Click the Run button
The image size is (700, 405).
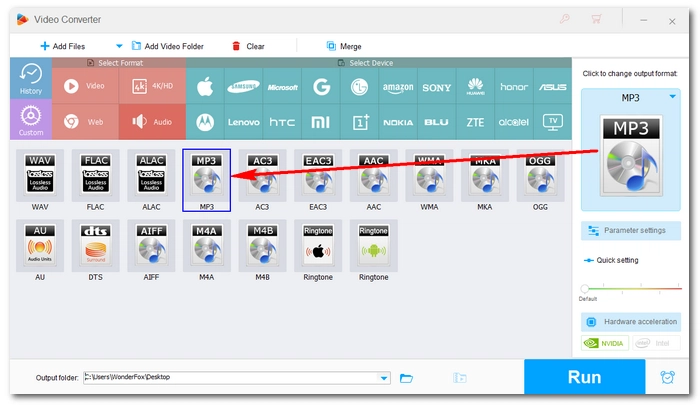[x=584, y=377]
